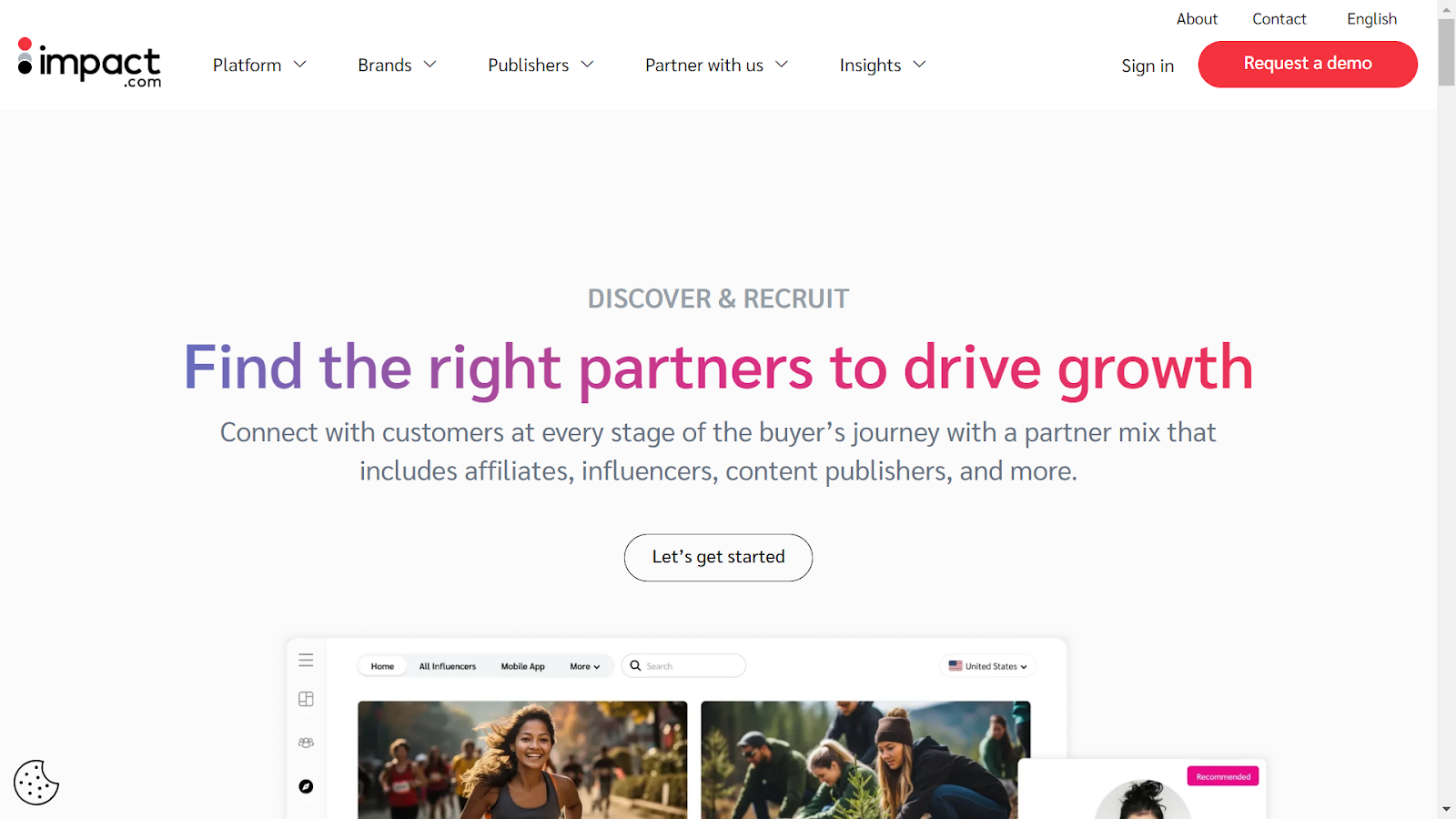
Task: Switch language from English
Action: (x=1371, y=19)
